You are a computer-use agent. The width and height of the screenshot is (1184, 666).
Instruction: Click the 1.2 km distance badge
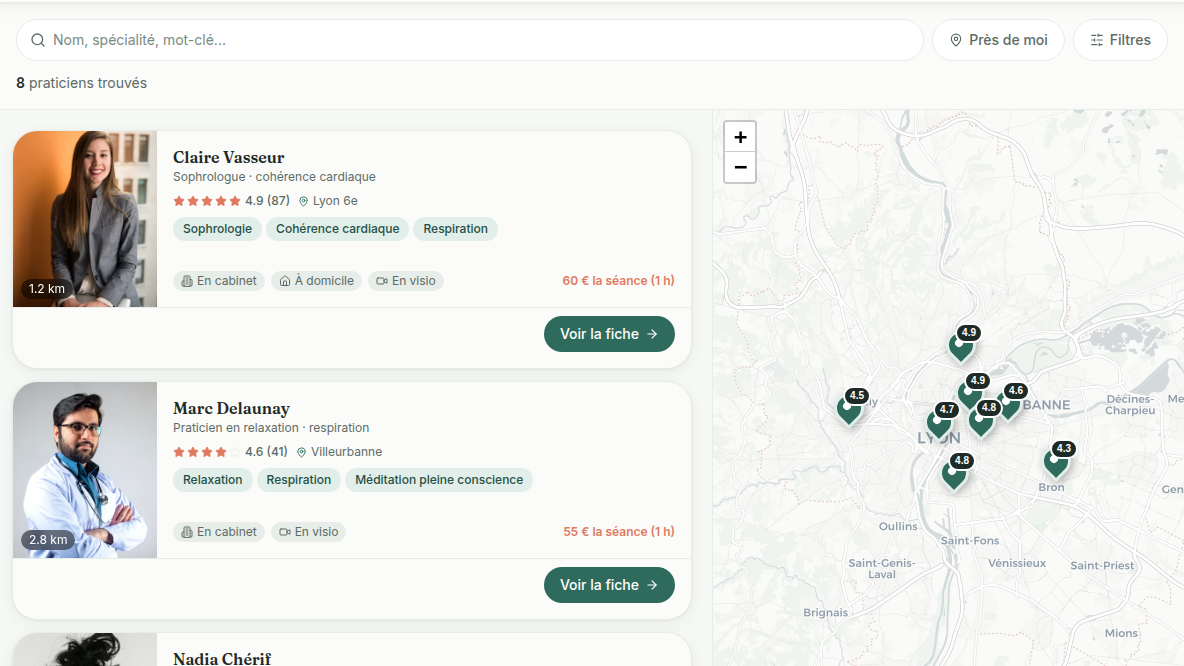(47, 288)
